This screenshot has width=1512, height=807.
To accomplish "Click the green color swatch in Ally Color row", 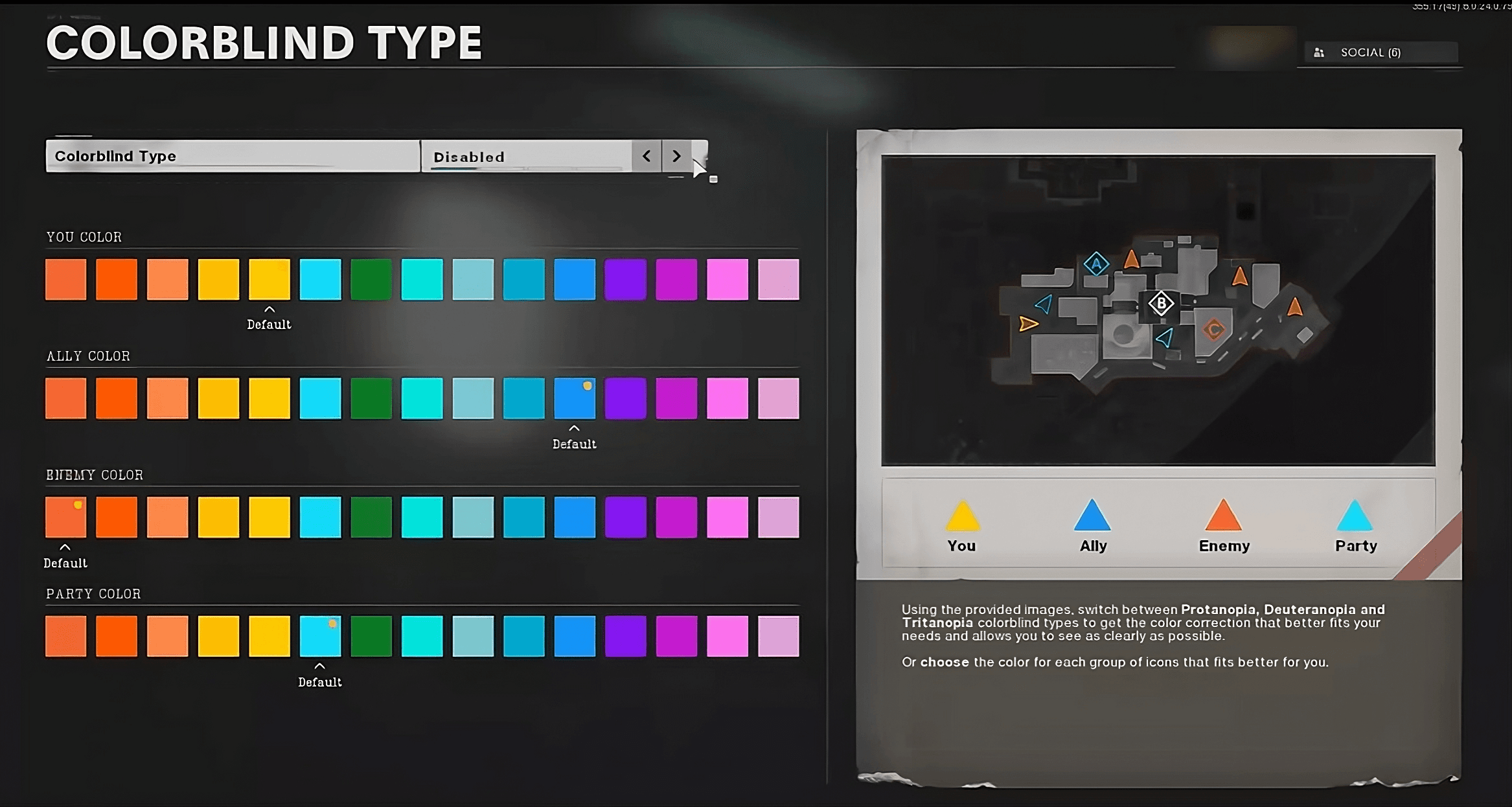I will pos(371,399).
